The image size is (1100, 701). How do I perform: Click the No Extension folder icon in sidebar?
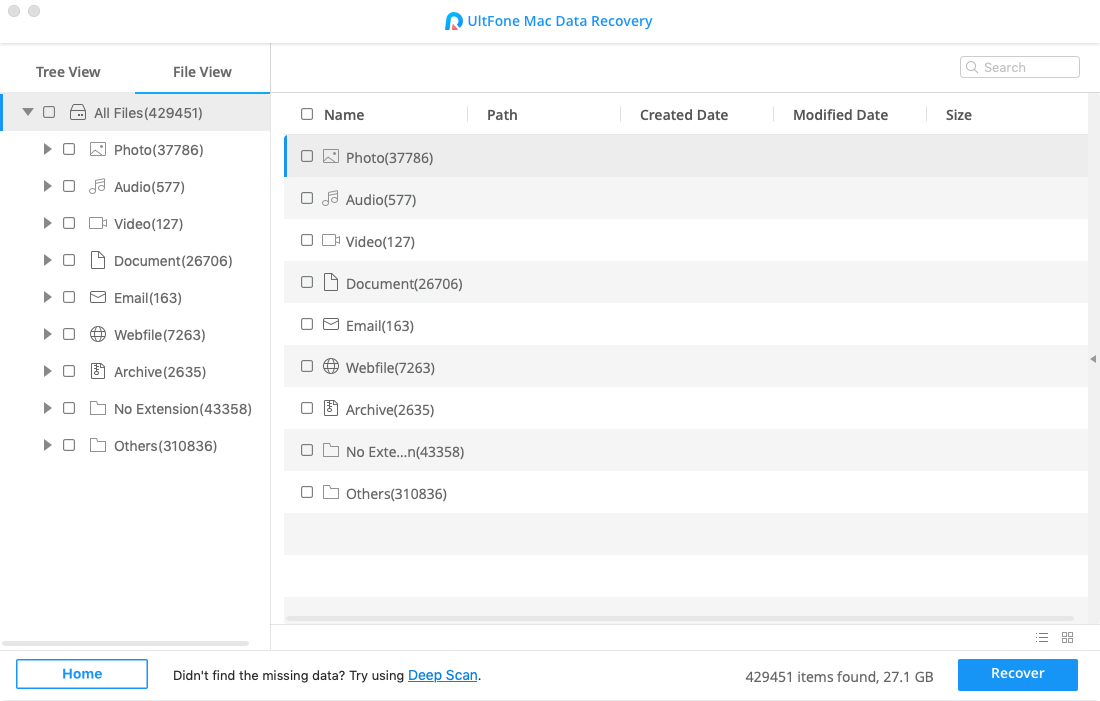[98, 408]
